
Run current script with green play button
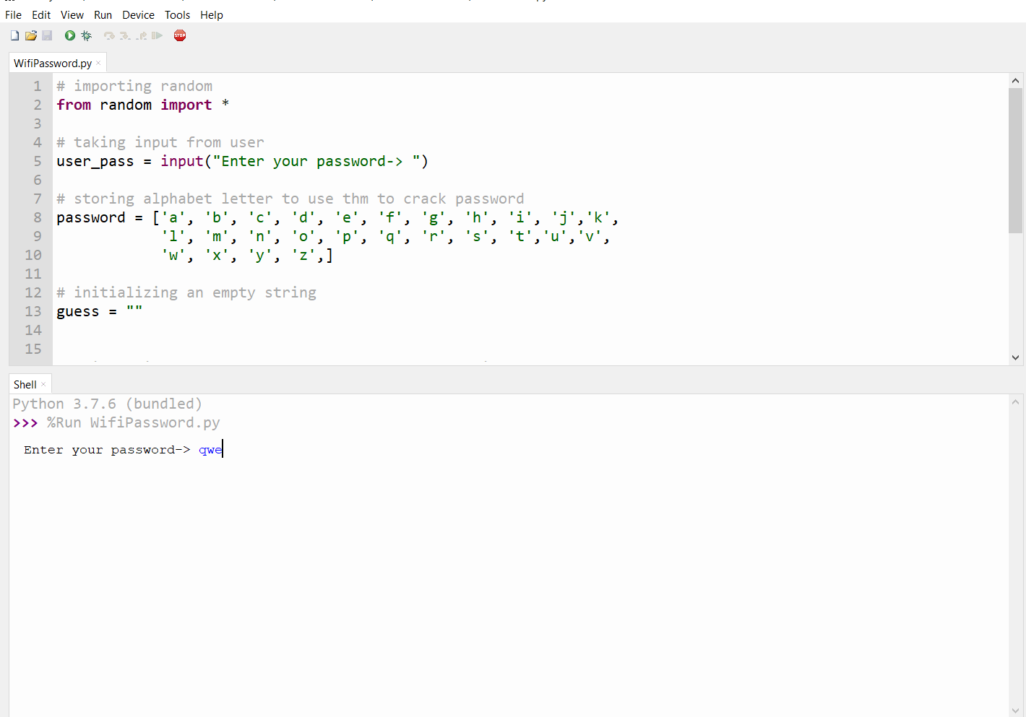coord(70,36)
